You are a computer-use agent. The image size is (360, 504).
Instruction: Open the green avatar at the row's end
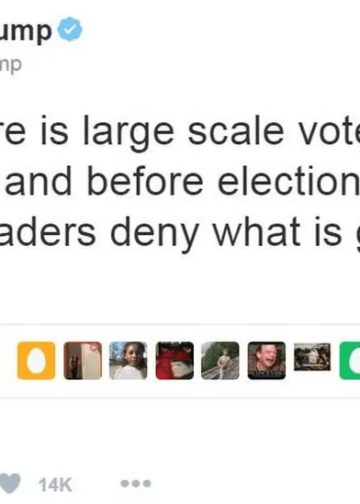pyautogui.click(x=350, y=360)
